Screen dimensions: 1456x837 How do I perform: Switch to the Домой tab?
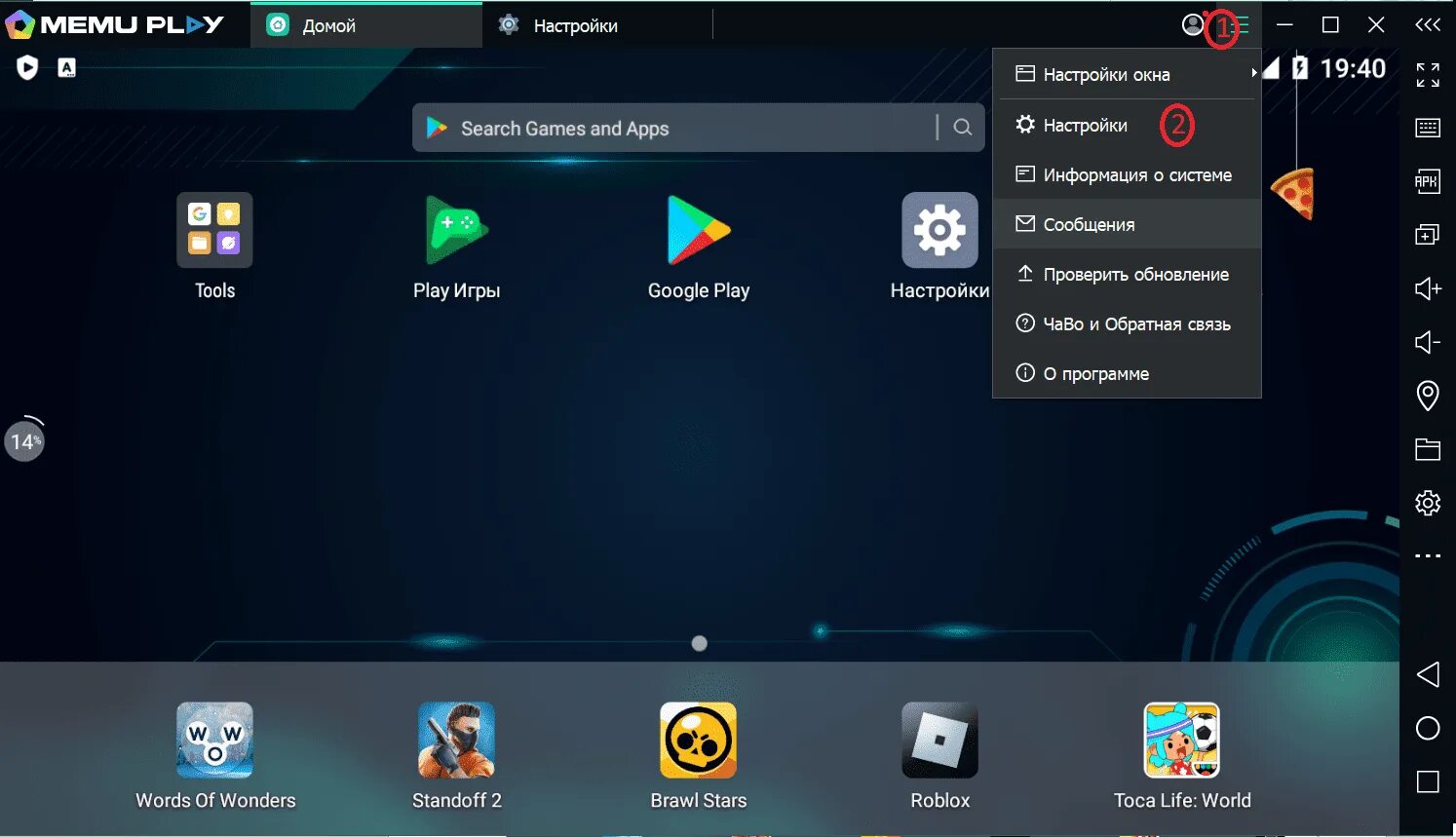366,25
